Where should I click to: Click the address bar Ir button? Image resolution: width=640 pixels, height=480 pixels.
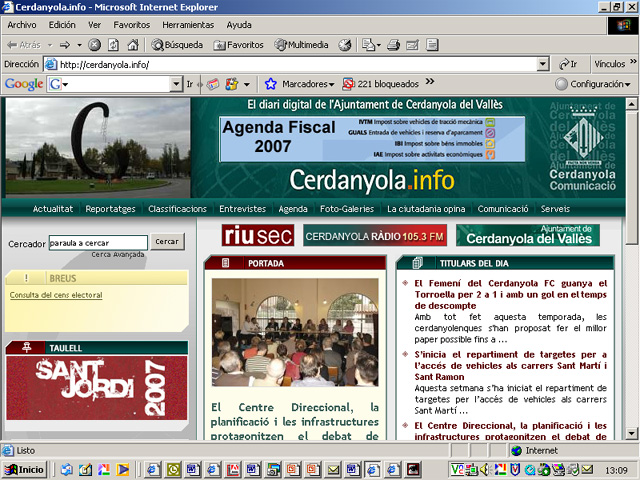click(x=569, y=64)
